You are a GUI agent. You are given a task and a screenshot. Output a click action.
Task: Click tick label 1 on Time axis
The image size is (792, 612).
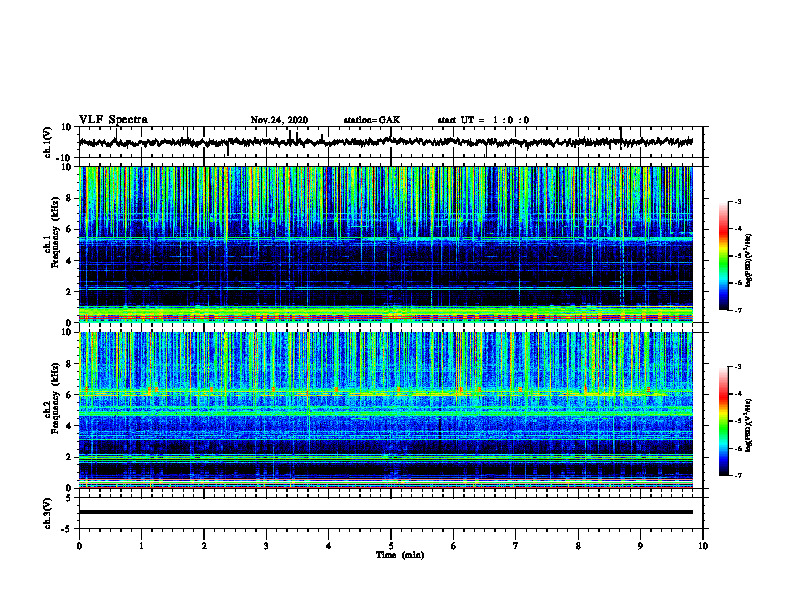tap(141, 546)
